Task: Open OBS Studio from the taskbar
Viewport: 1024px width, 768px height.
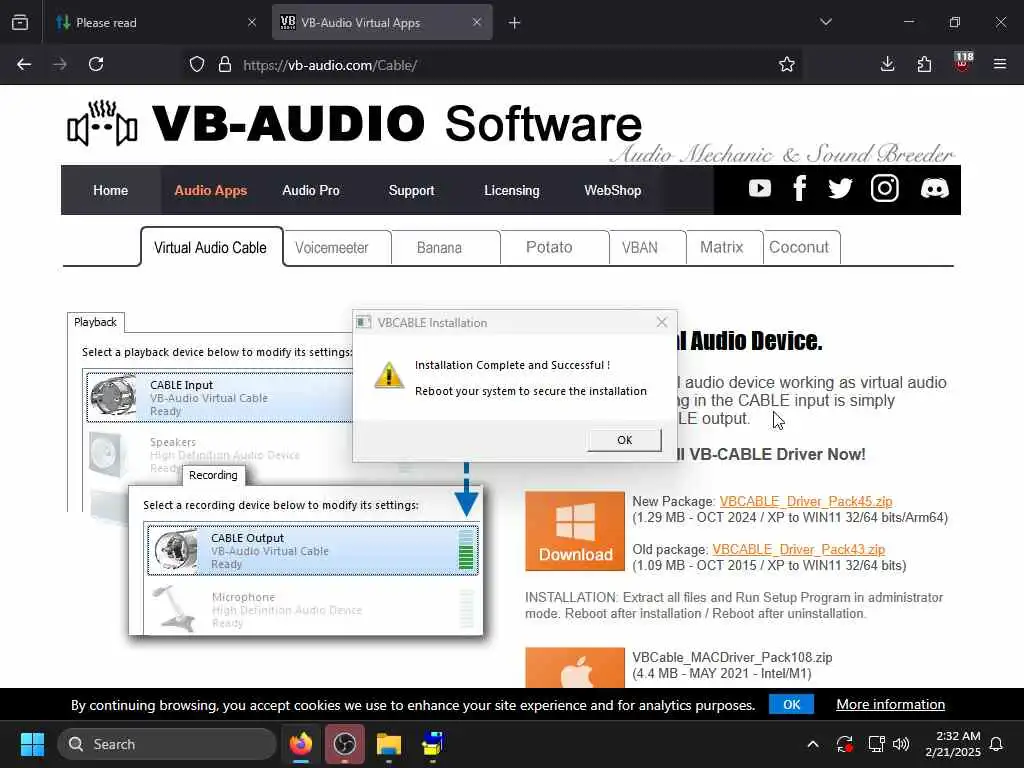Action: (345, 744)
